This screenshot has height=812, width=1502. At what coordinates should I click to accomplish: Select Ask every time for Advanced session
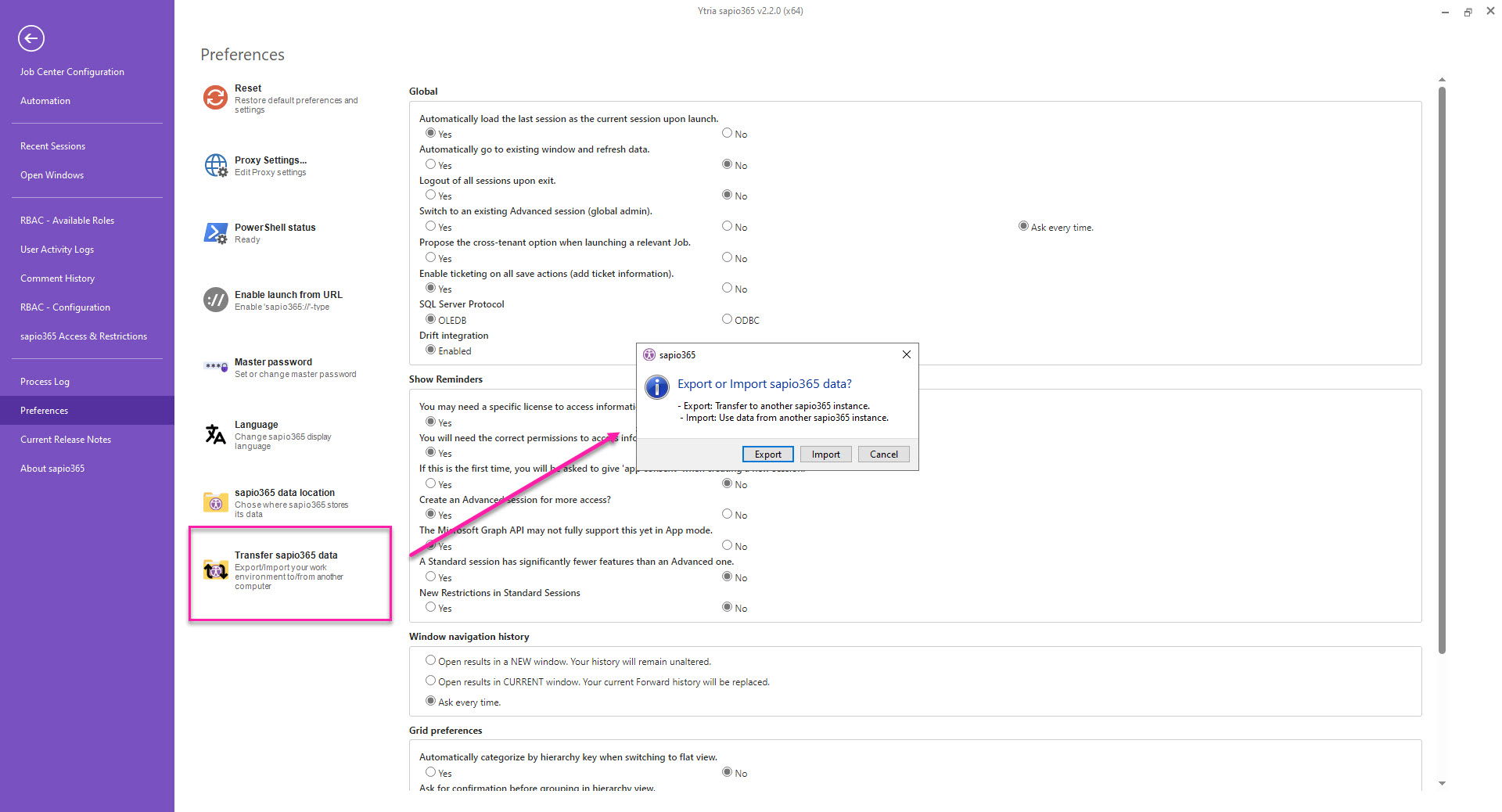coord(1023,227)
